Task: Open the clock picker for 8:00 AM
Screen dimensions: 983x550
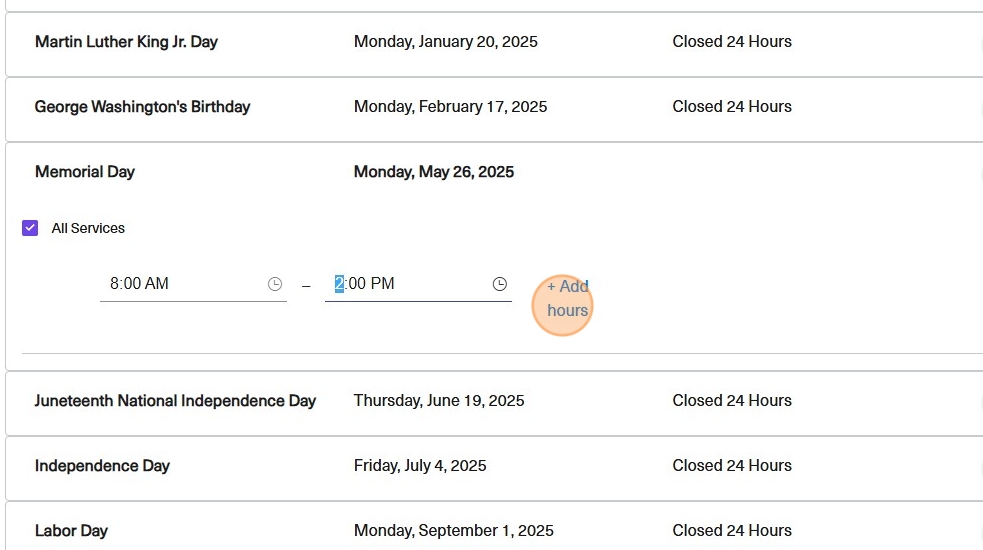Action: point(275,284)
